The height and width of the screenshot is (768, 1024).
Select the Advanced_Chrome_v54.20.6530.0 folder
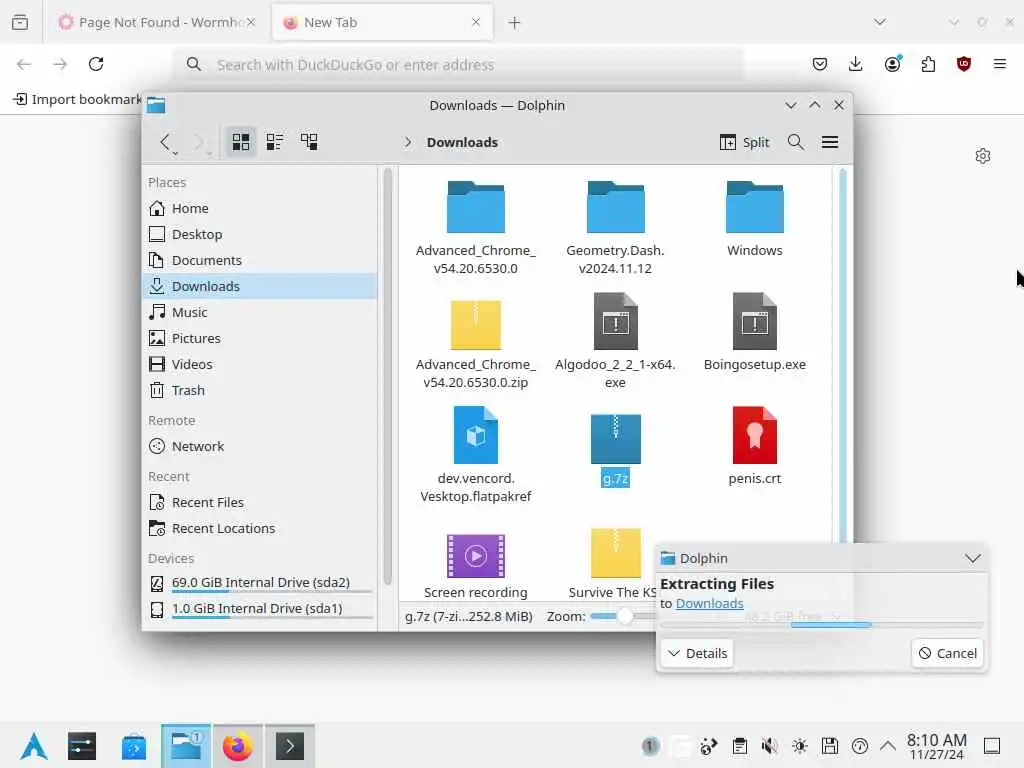pyautogui.click(x=475, y=227)
